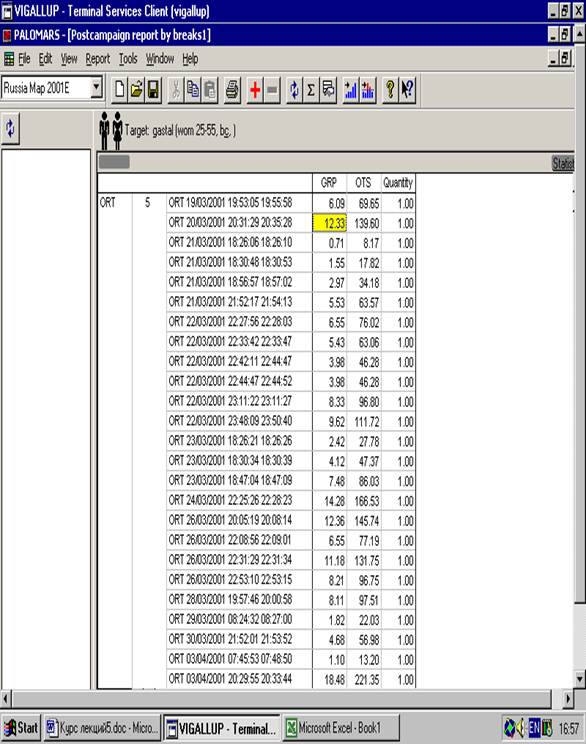Click the New document toolbar icon
The height and width of the screenshot is (744, 586).
[120, 90]
